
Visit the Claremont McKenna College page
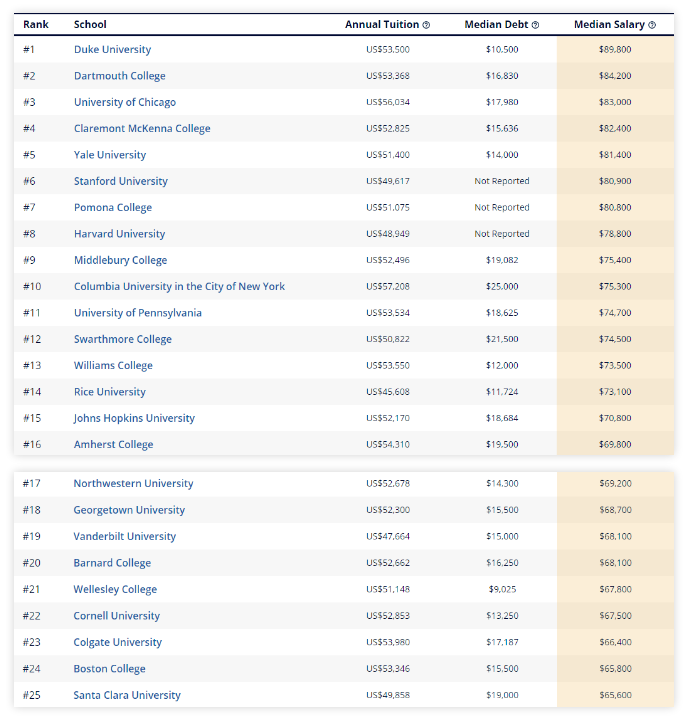tap(142, 129)
